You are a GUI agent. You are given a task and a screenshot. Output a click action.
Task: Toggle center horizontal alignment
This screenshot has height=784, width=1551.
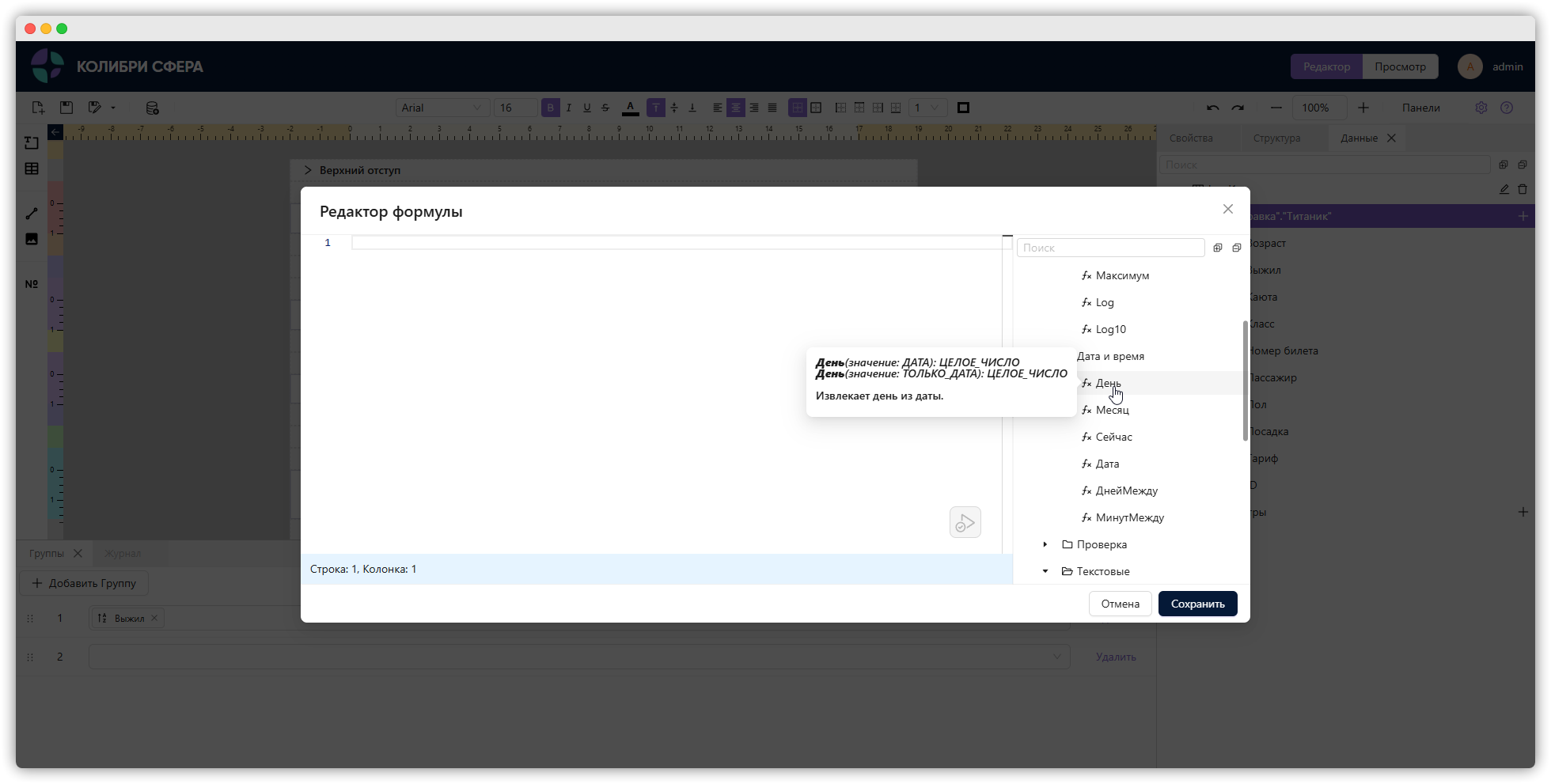(x=736, y=108)
